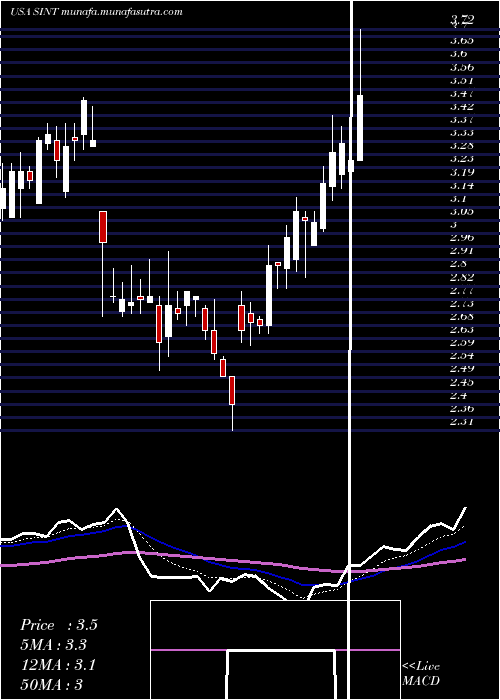Click the 3.6 price axis label

pos(459,54)
